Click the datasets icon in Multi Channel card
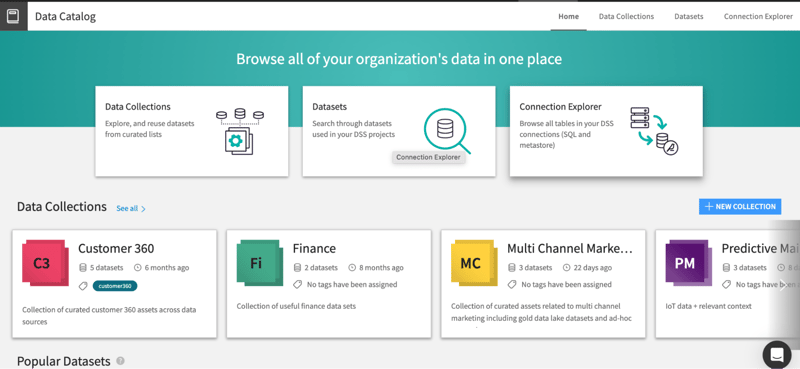Image resolution: width=800 pixels, height=369 pixels. [x=512, y=267]
